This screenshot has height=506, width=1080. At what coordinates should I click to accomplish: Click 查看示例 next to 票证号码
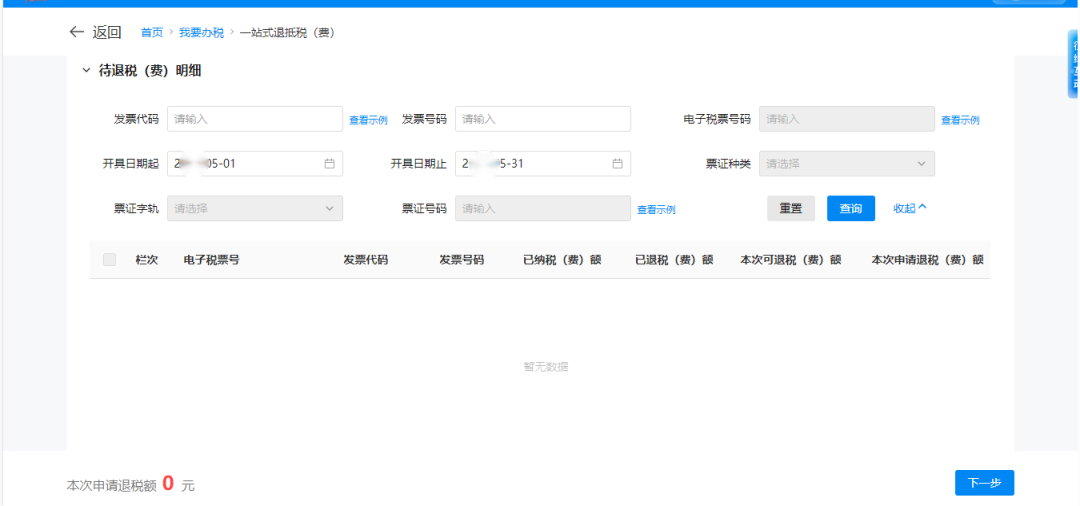tap(656, 210)
